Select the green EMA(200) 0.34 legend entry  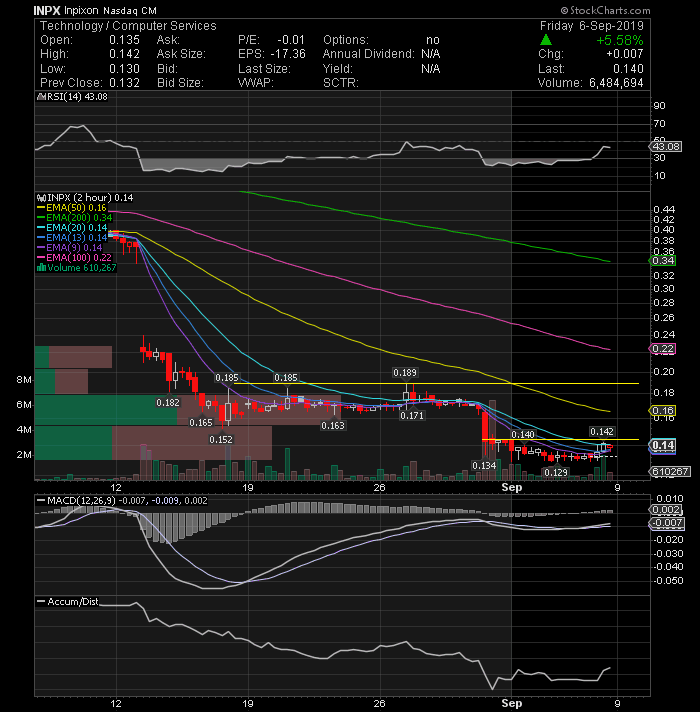tap(74, 218)
